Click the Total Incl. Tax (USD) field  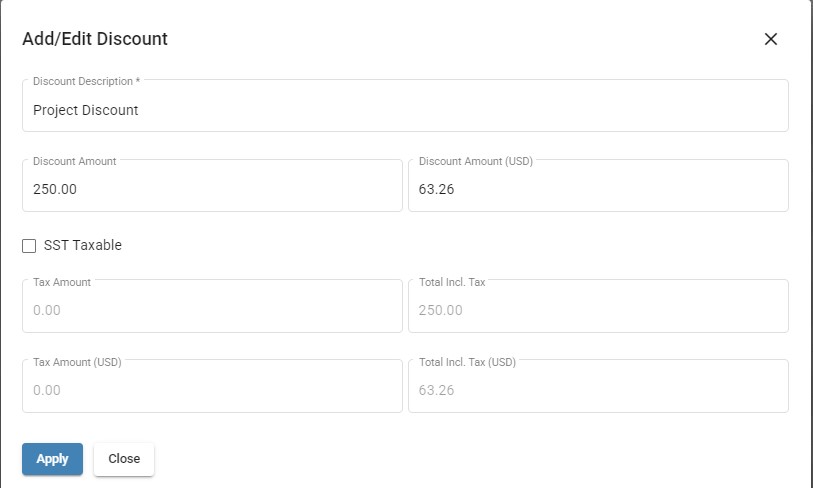click(598, 386)
